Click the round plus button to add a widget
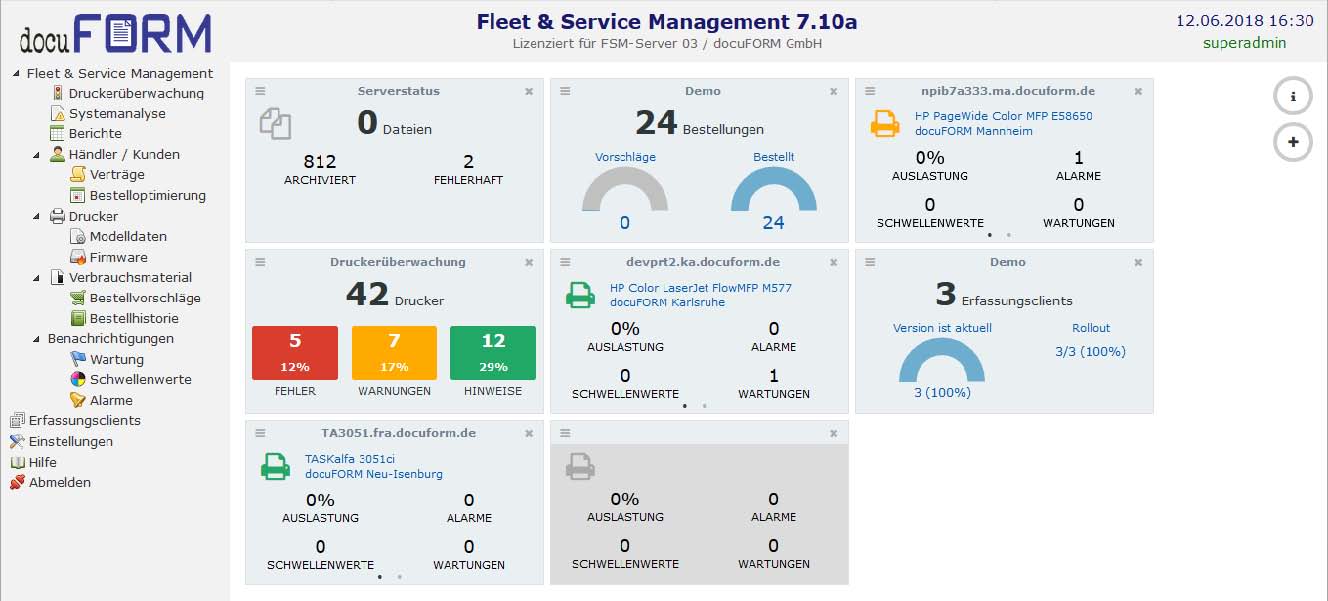Image resolution: width=1328 pixels, height=601 pixels. coord(1293,142)
